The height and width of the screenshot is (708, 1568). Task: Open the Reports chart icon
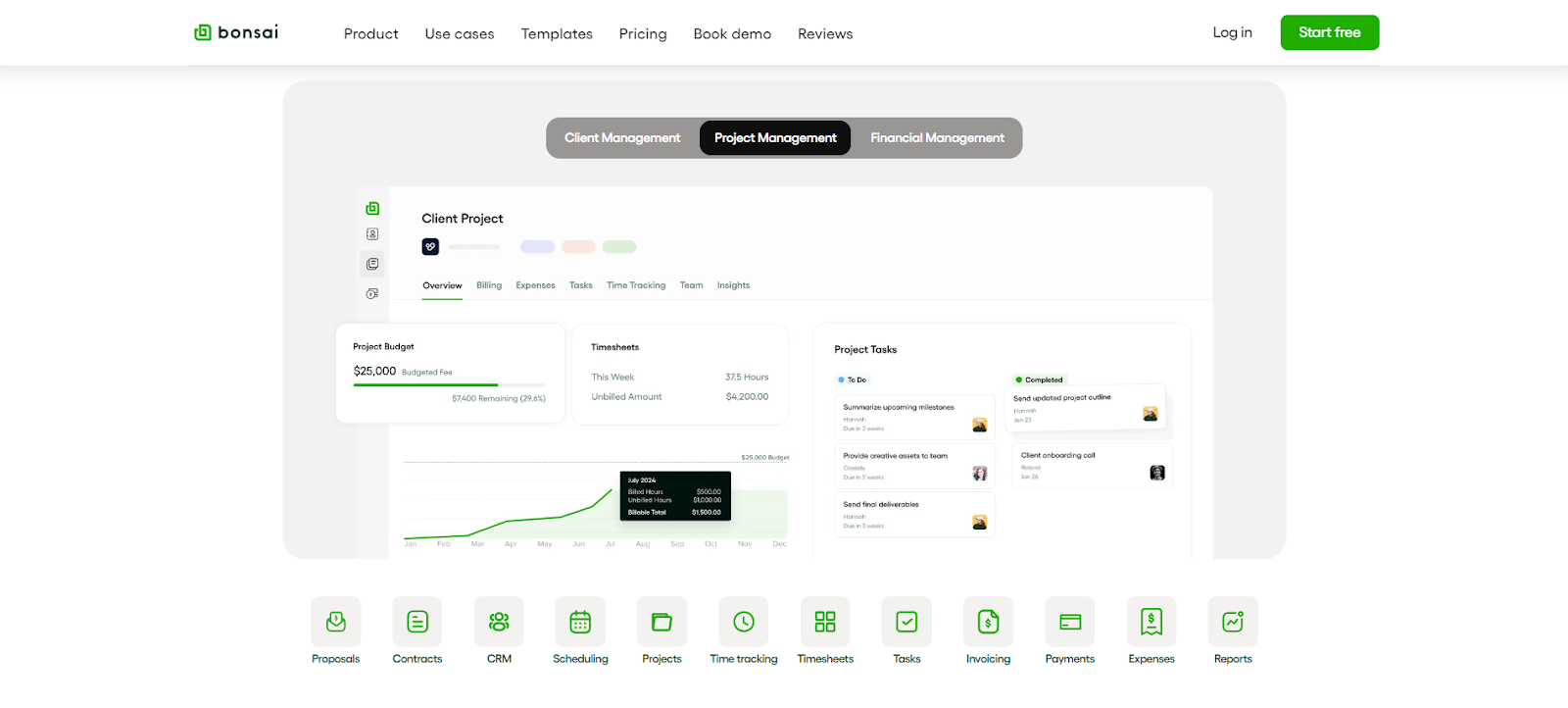click(1233, 622)
